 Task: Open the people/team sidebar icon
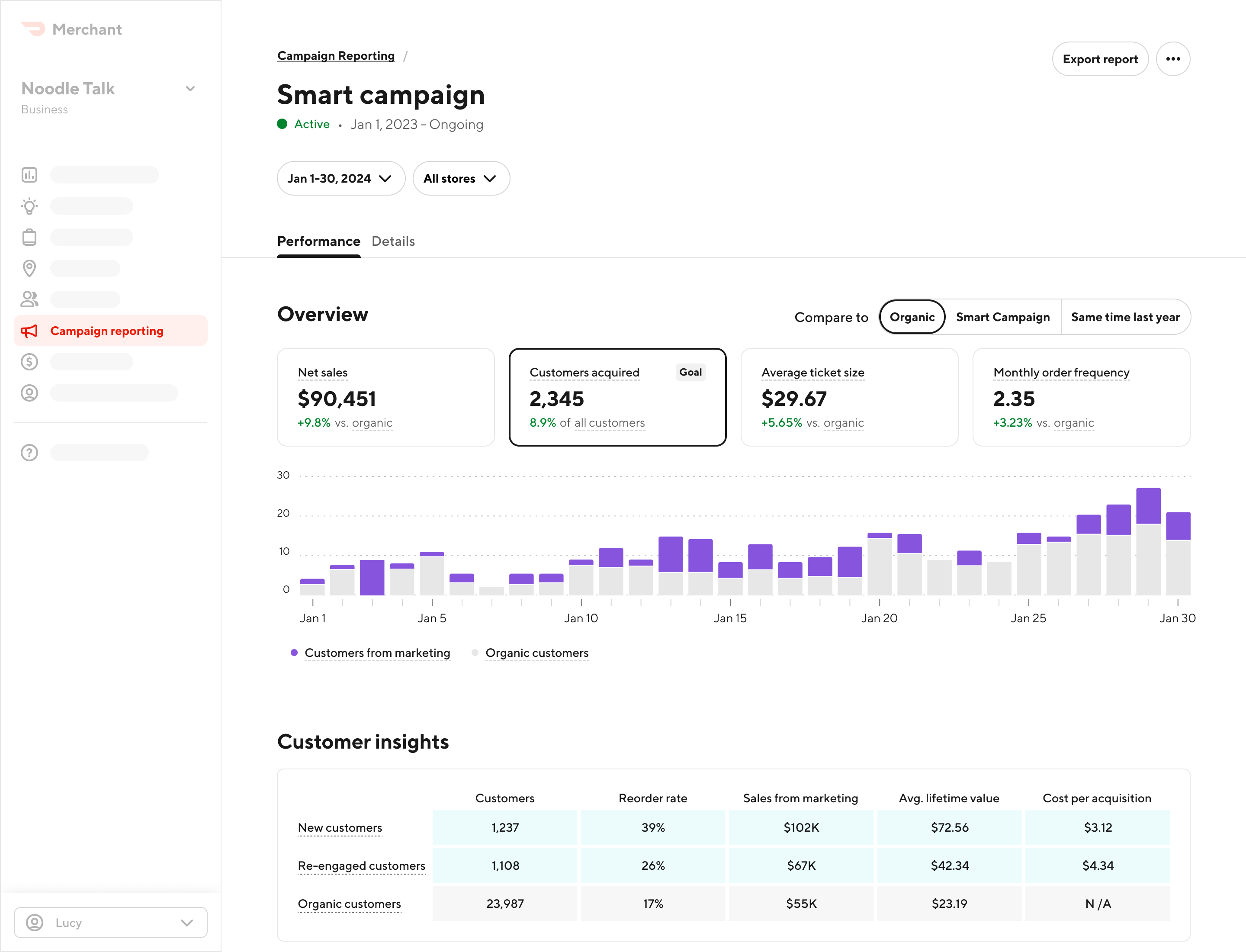[29, 299]
